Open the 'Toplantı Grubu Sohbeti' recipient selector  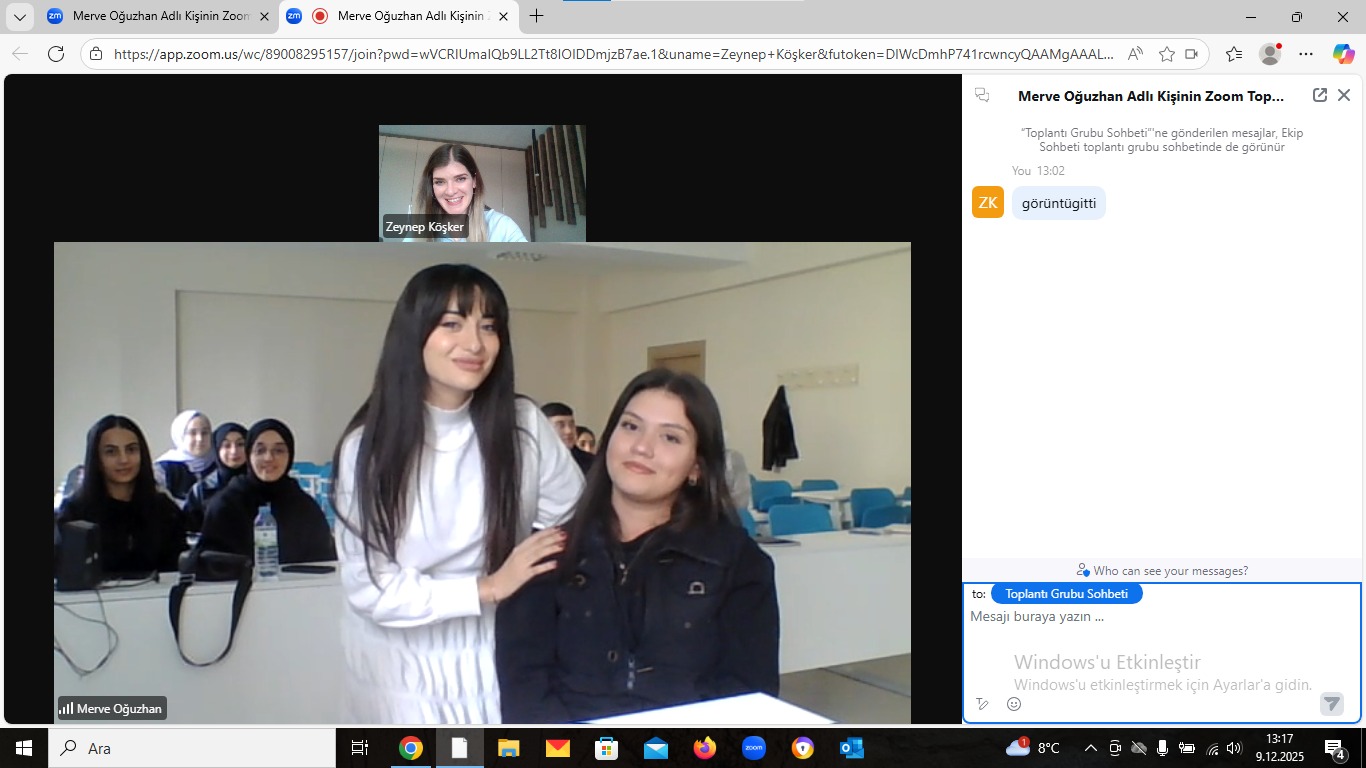[x=1066, y=594]
